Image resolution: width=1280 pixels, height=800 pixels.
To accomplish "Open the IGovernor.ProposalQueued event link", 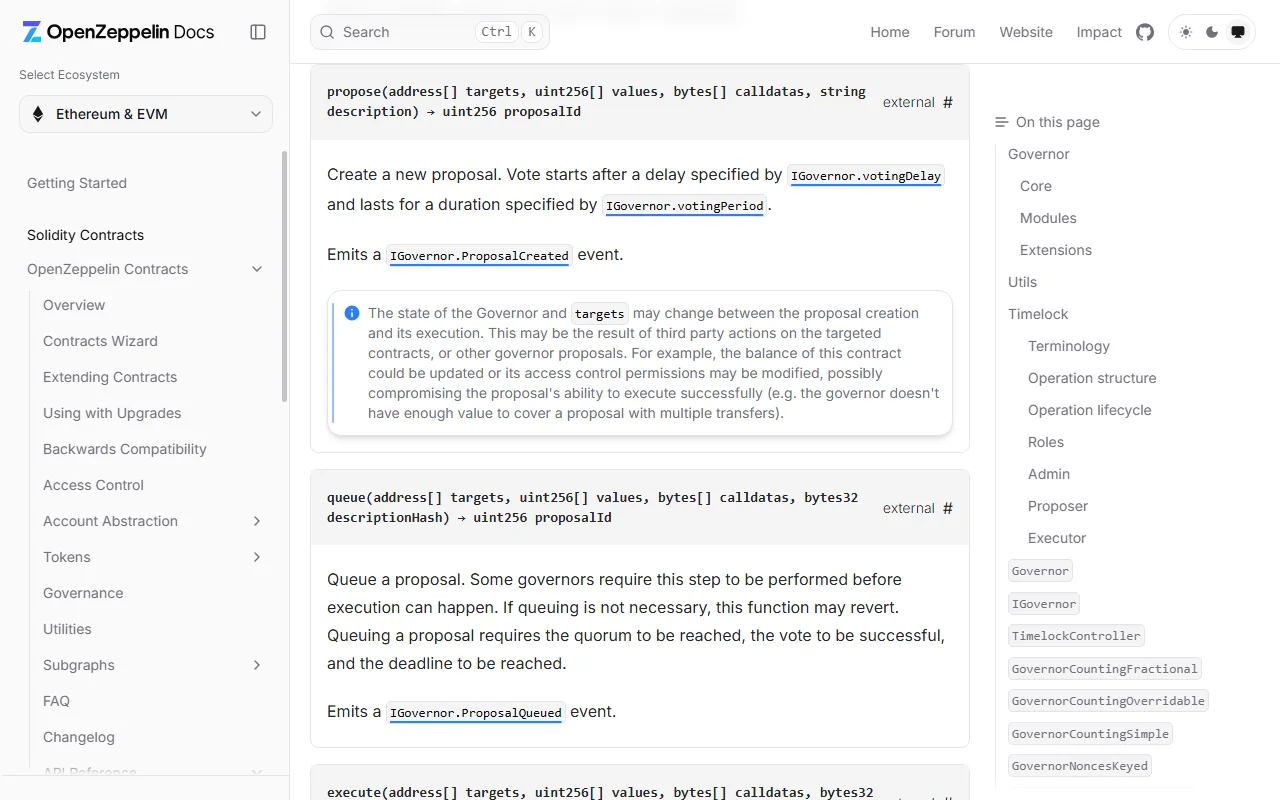I will pos(476,713).
